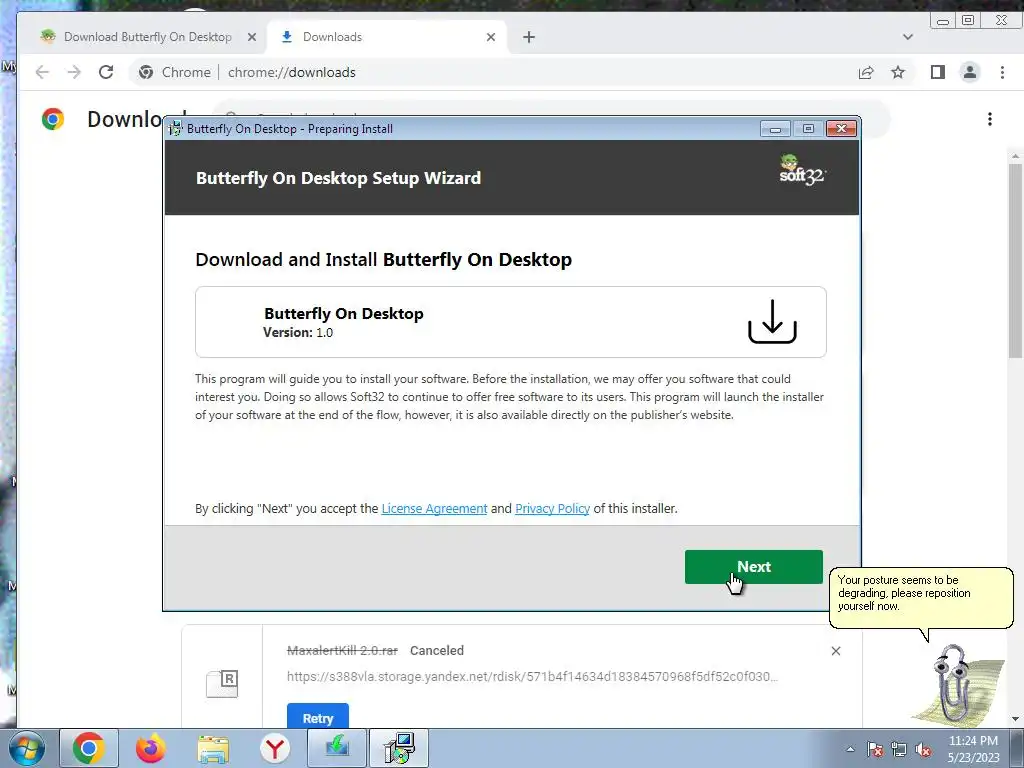Go back in Chrome
Screen dimensions: 1024x768
point(42,72)
